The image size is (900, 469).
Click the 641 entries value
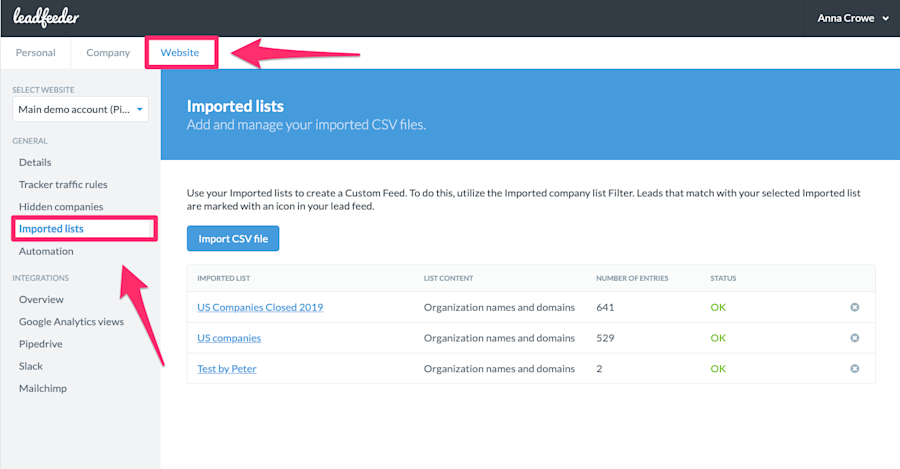coord(605,307)
